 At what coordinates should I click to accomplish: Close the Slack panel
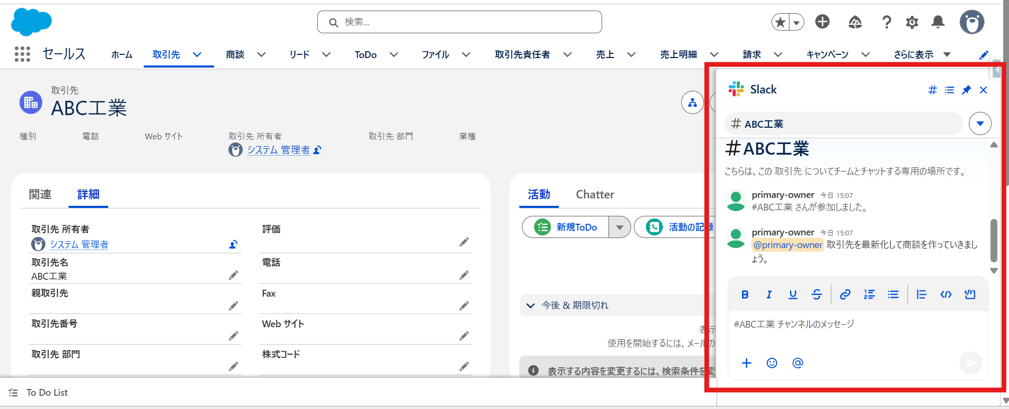click(x=983, y=90)
